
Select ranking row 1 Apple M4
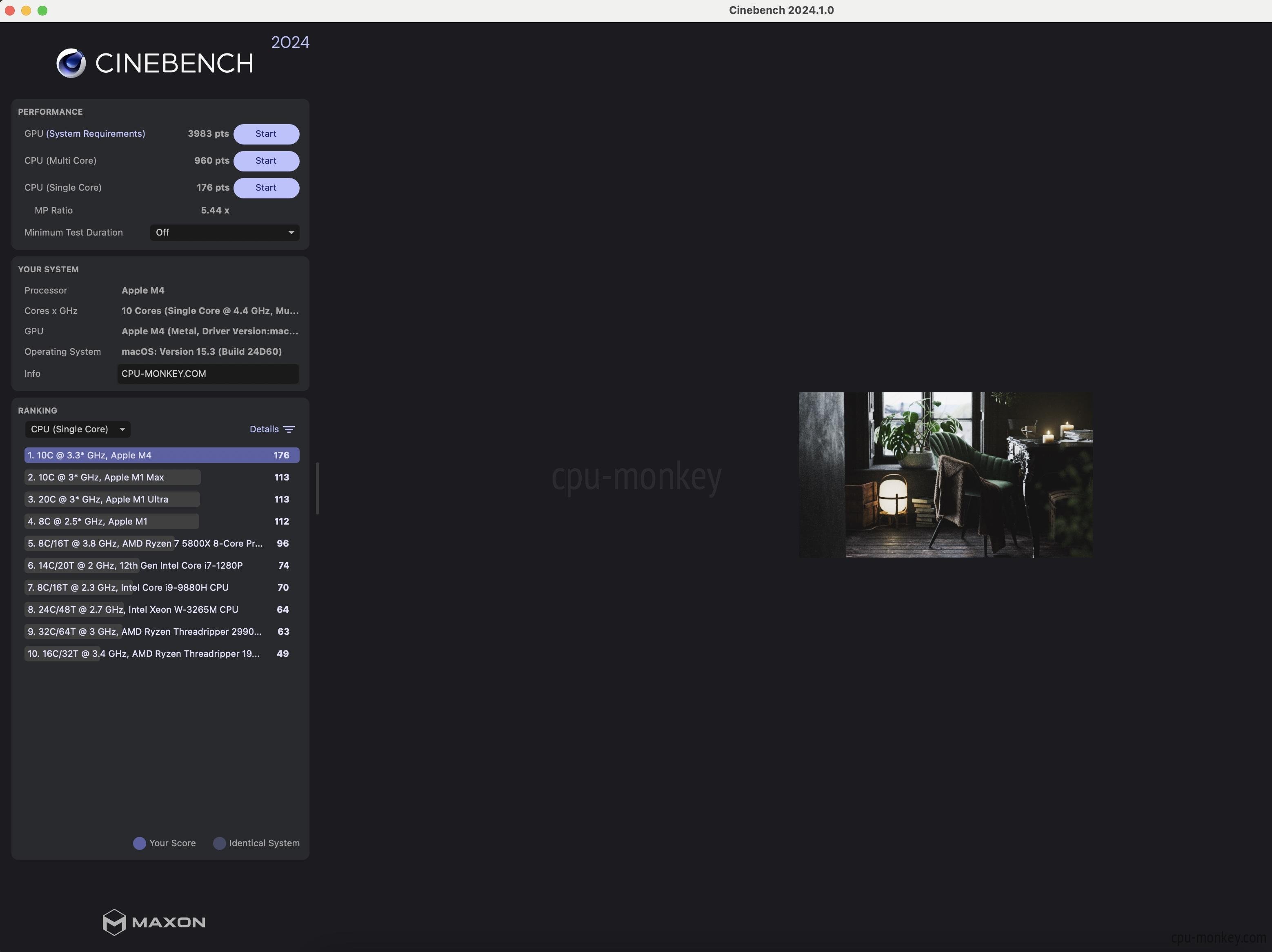pyautogui.click(x=162, y=455)
